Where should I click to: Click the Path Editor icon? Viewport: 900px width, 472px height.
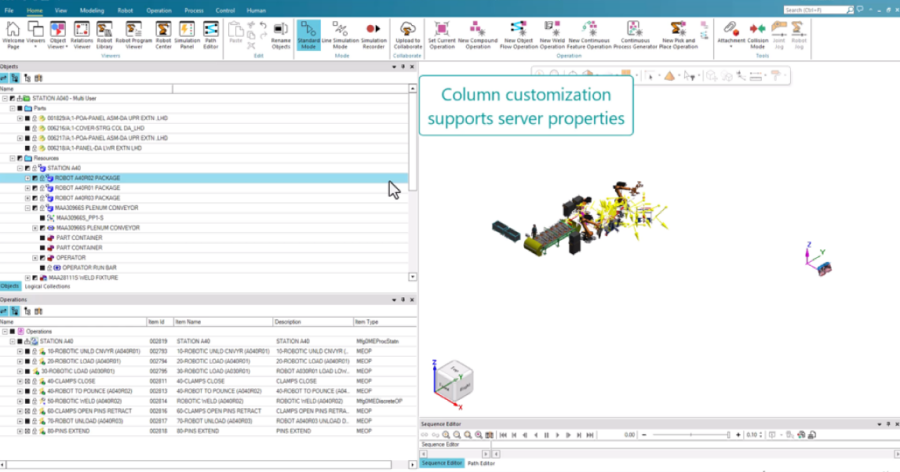(x=211, y=34)
